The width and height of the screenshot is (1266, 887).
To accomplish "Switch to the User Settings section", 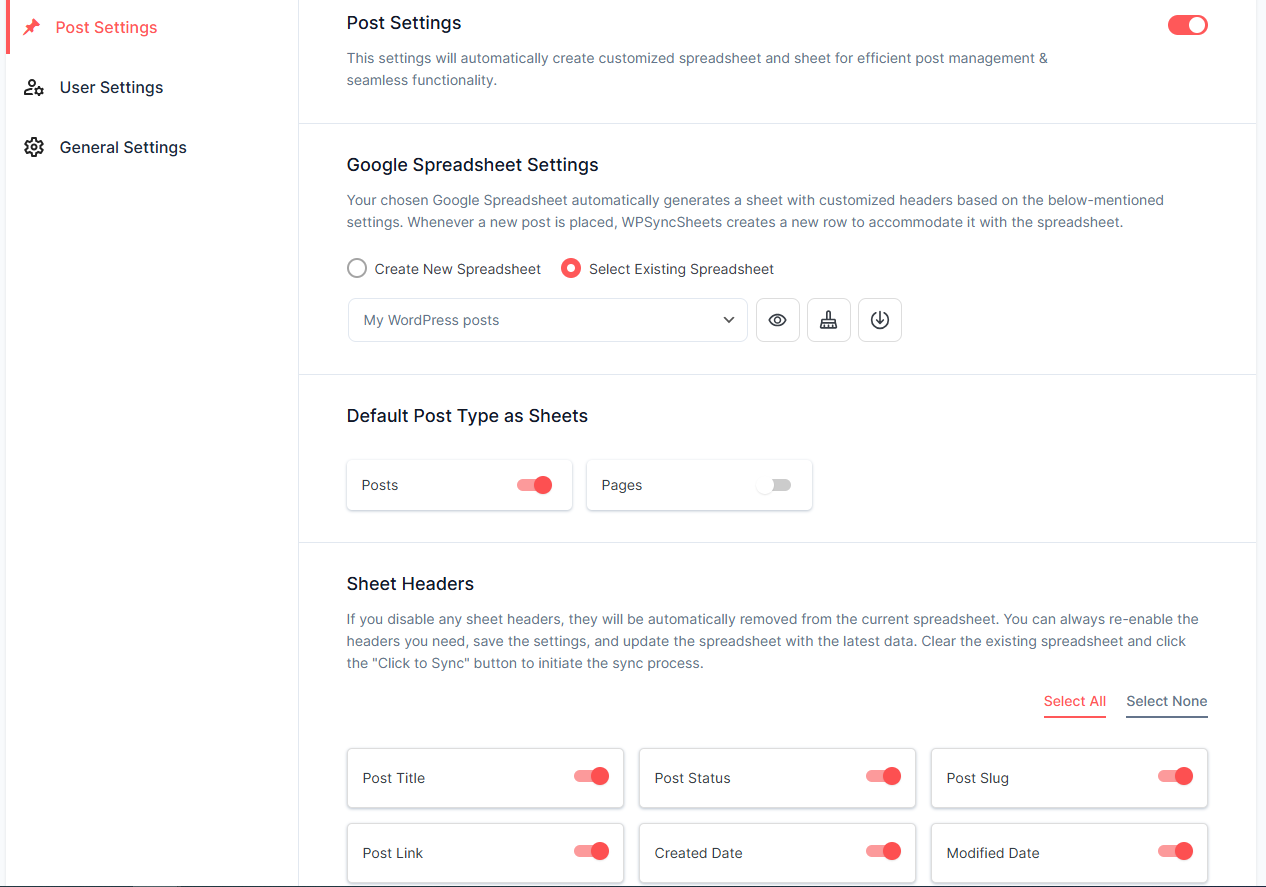I will tap(111, 87).
